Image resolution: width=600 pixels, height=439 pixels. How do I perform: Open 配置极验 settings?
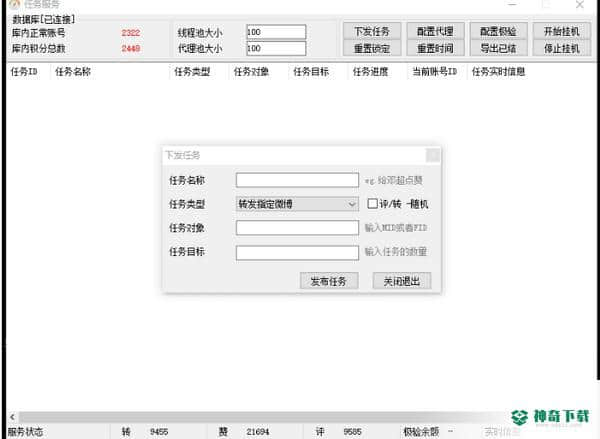point(498,31)
